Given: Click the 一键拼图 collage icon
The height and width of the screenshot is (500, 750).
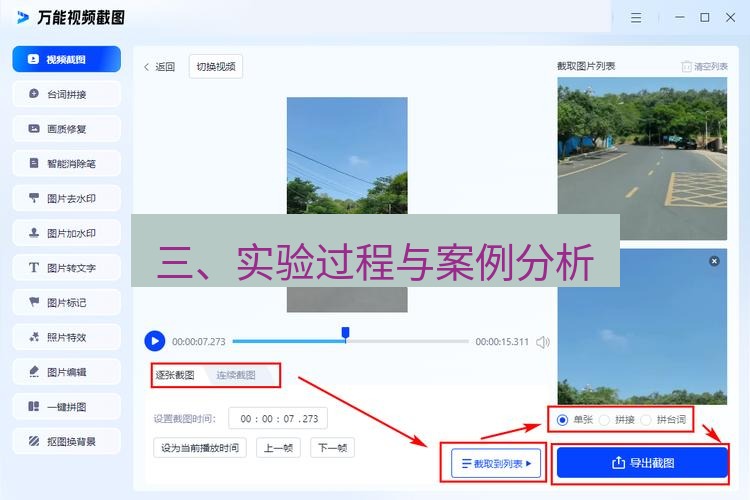Looking at the screenshot, I should [x=33, y=407].
